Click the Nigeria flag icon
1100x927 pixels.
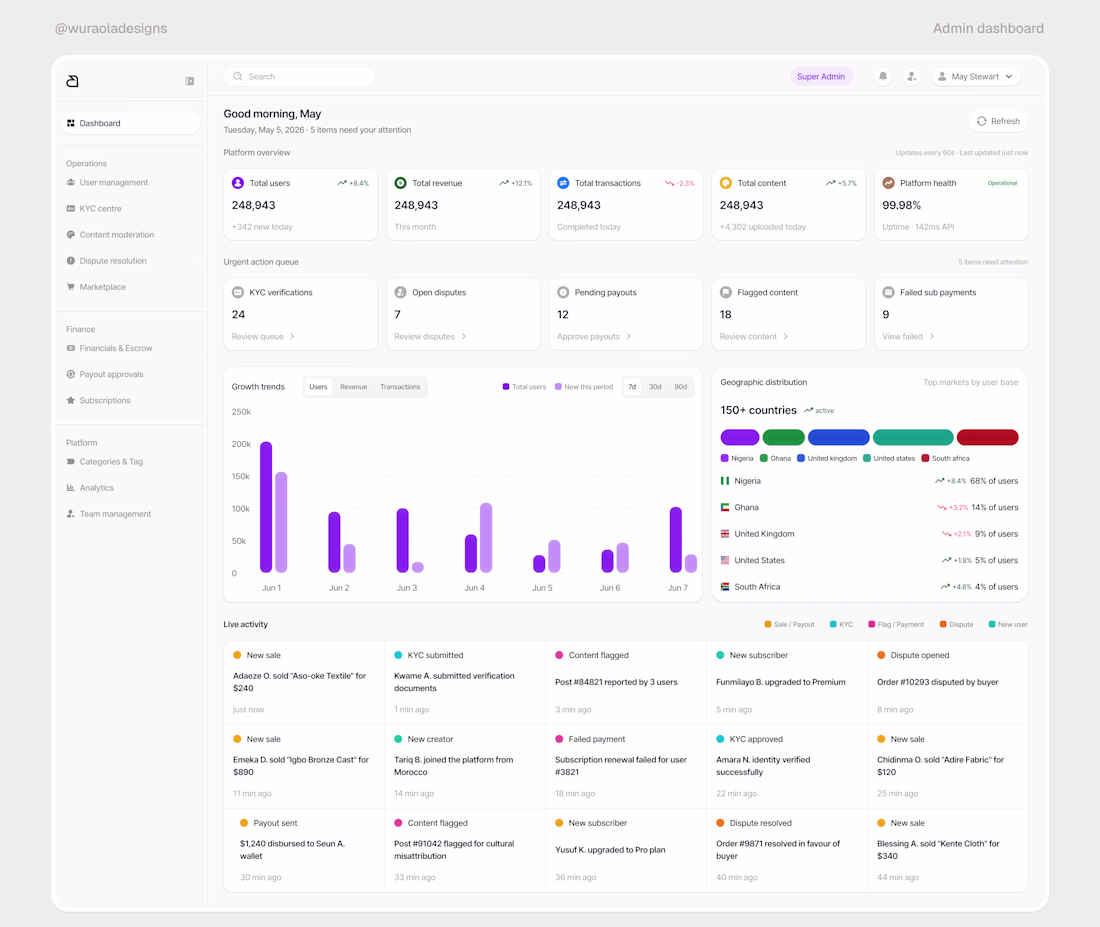click(x=725, y=481)
